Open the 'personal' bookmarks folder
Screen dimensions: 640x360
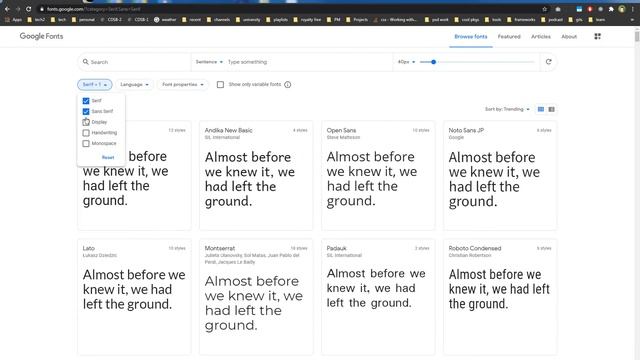84,20
